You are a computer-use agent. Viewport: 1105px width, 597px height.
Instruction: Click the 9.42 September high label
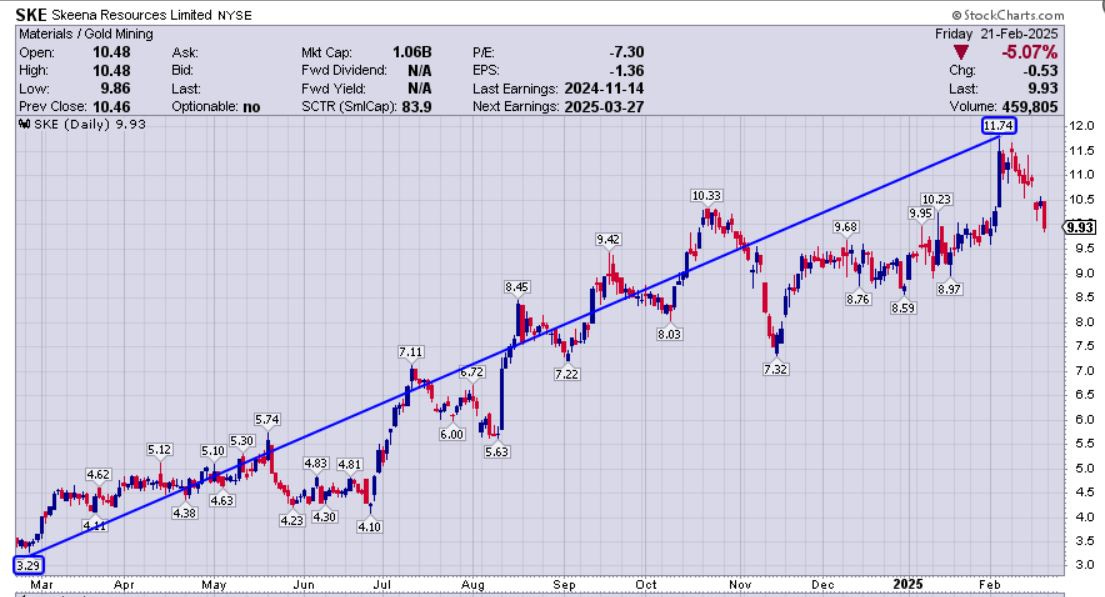(x=608, y=240)
